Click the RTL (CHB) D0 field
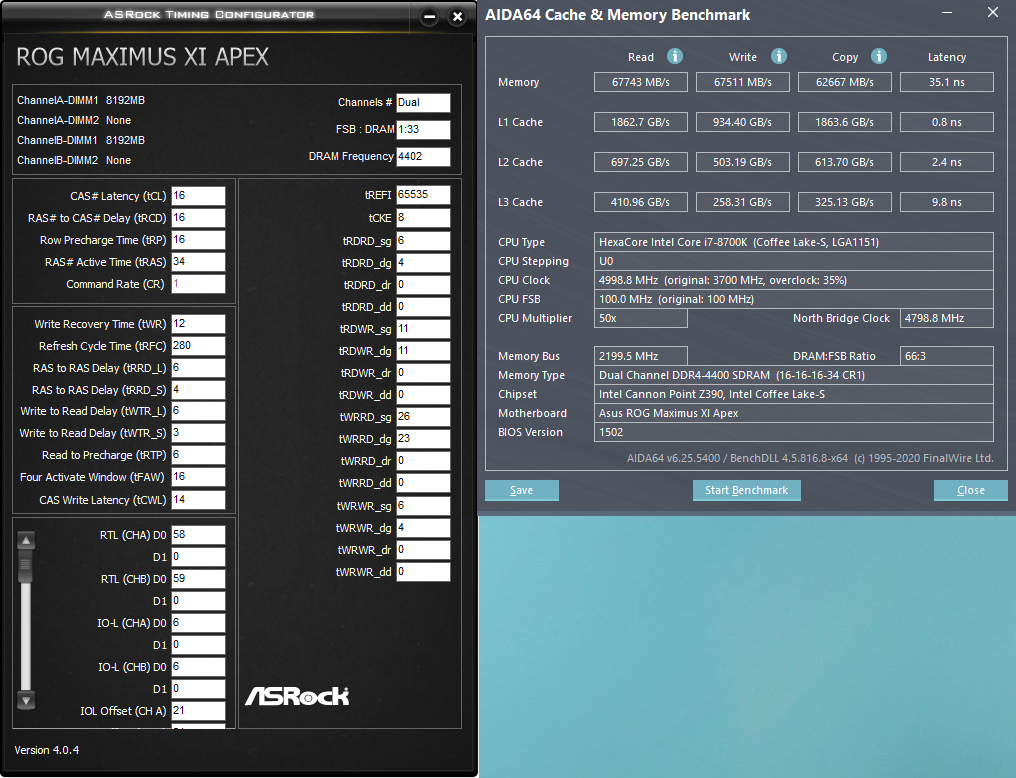 [x=198, y=579]
